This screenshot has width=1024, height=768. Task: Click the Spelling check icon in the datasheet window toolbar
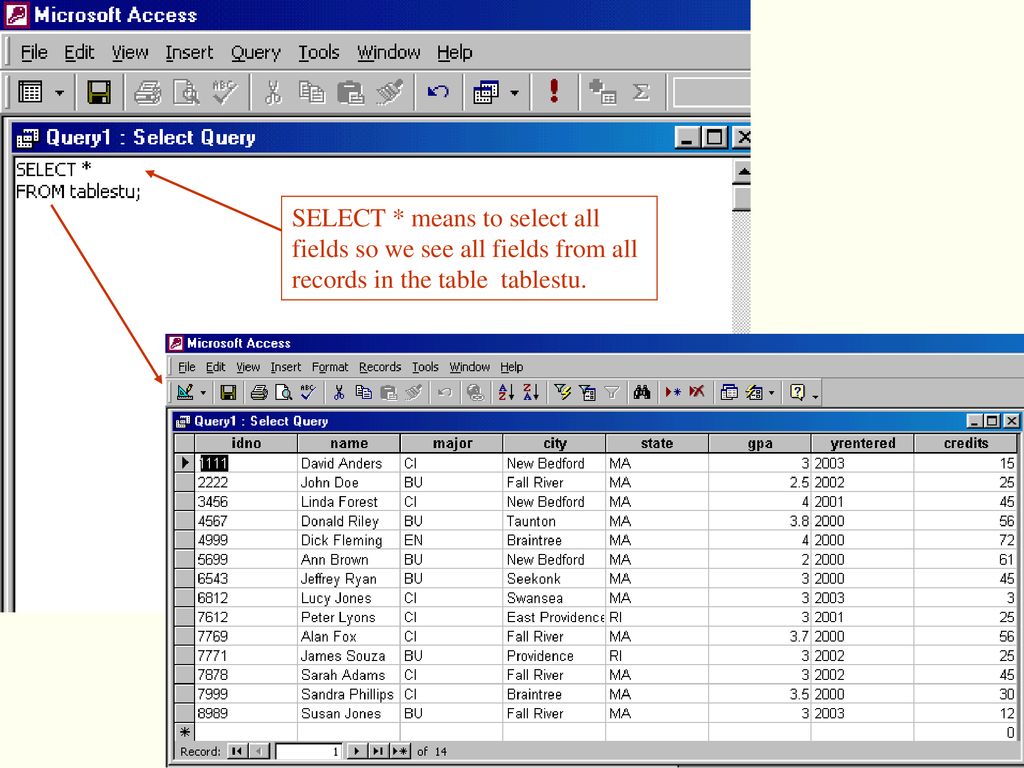[x=308, y=392]
